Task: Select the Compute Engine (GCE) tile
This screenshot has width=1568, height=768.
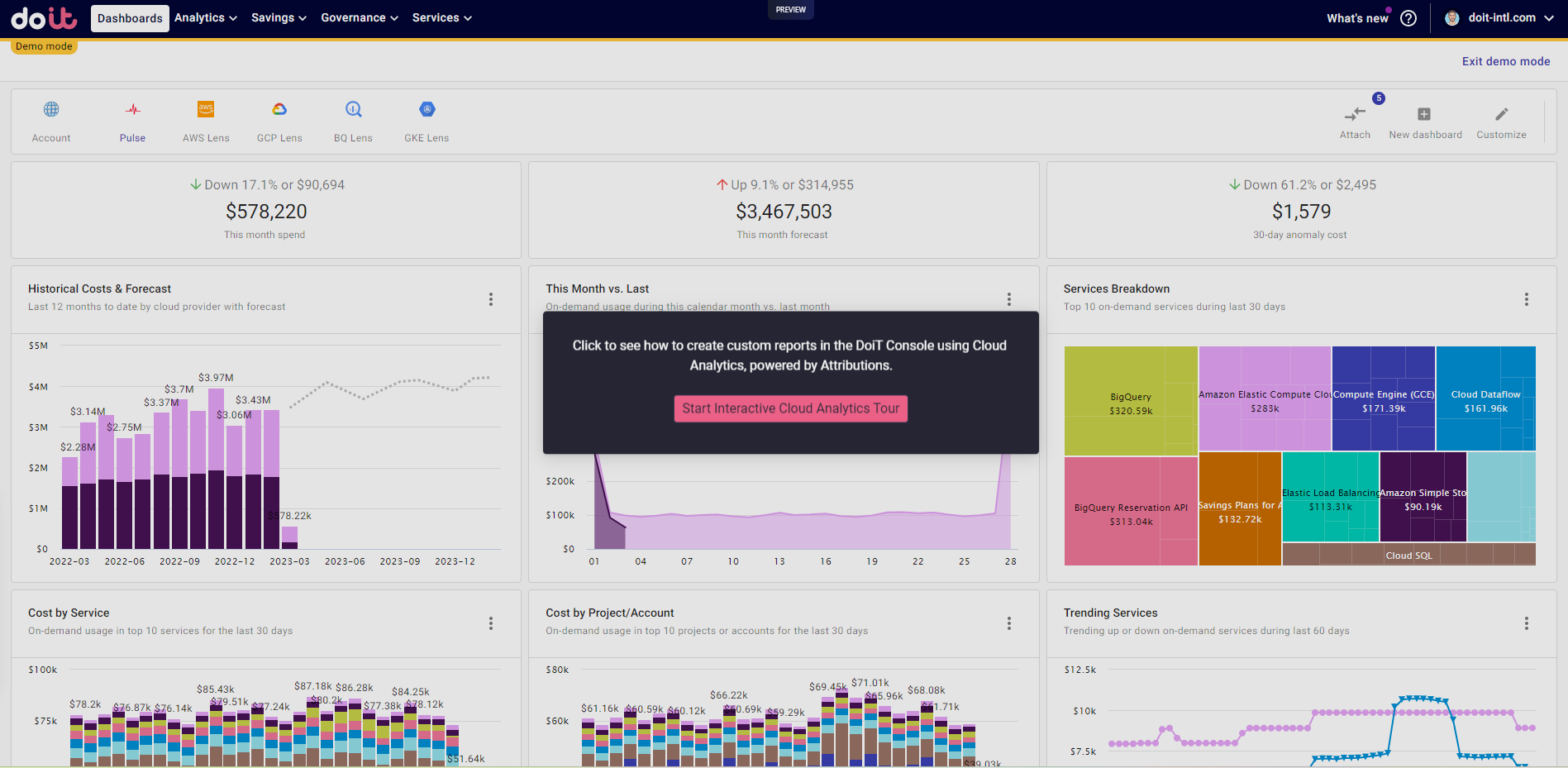Action: [x=1384, y=398]
